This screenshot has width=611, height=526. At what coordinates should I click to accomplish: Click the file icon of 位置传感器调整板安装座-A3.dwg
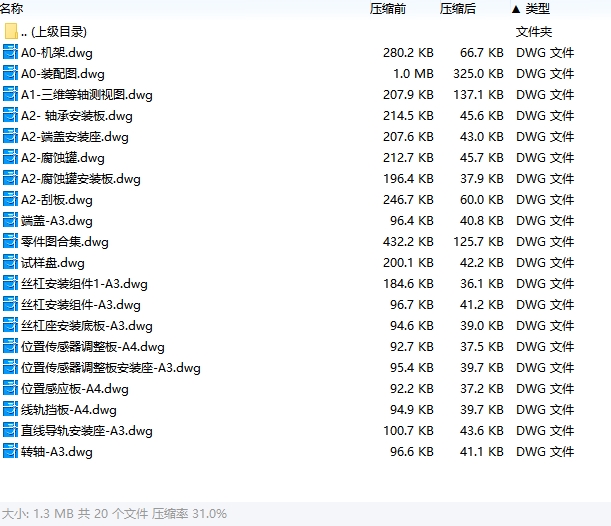(10, 368)
